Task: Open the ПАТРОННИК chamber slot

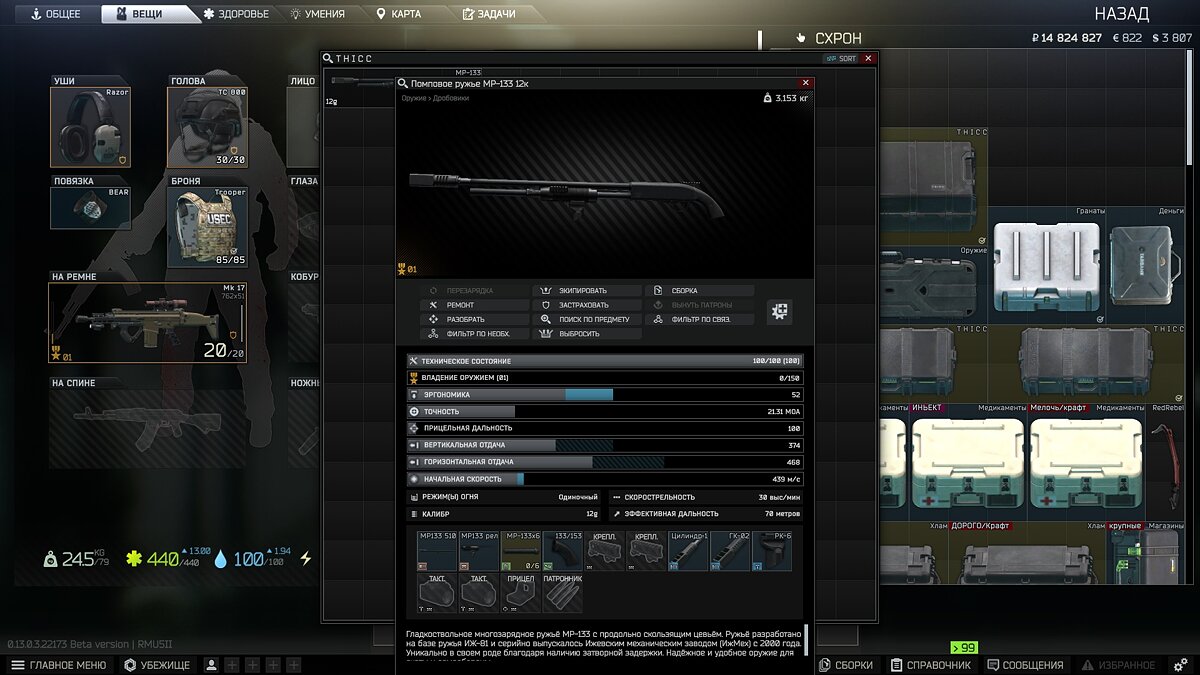Action: [562, 593]
